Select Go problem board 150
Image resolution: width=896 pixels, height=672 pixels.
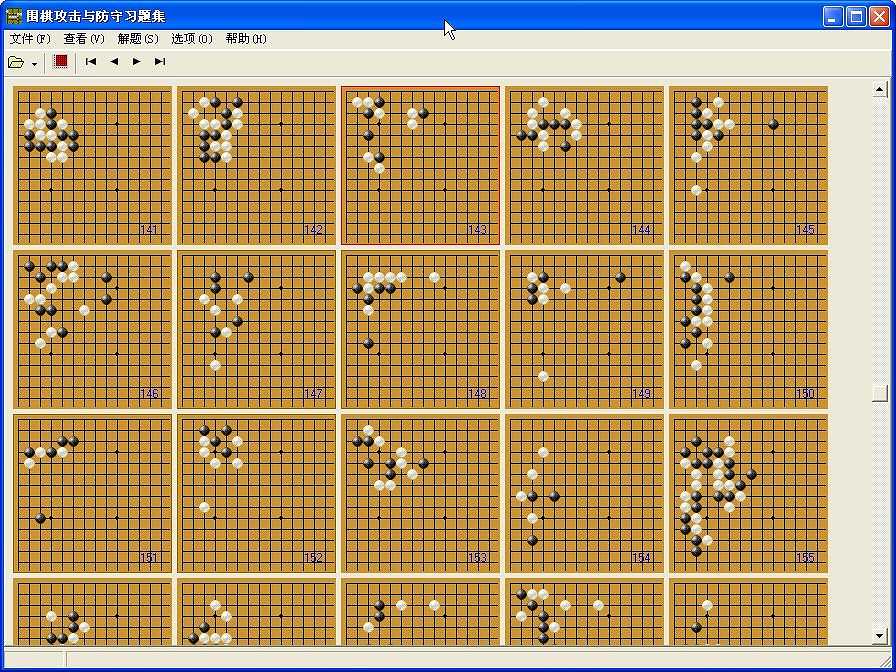click(749, 330)
